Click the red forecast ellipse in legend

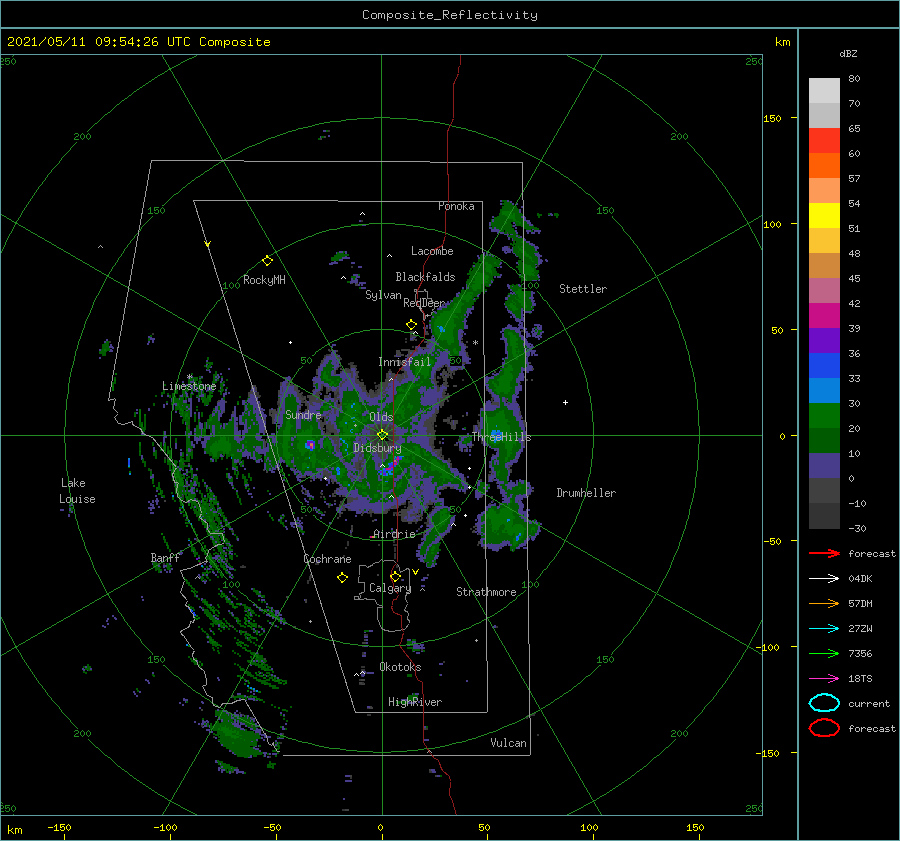(x=824, y=728)
